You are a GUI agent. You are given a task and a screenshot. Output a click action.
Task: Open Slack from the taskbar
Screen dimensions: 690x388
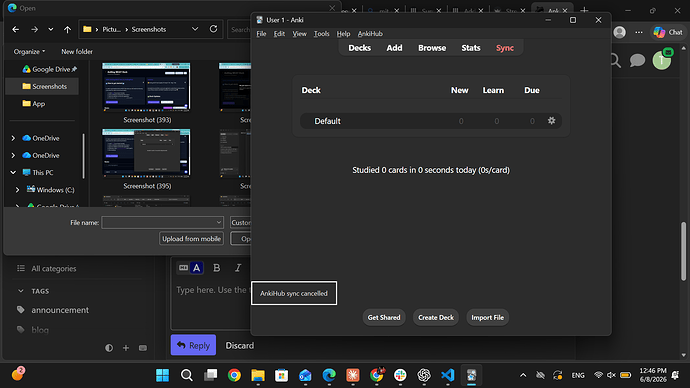click(400, 375)
